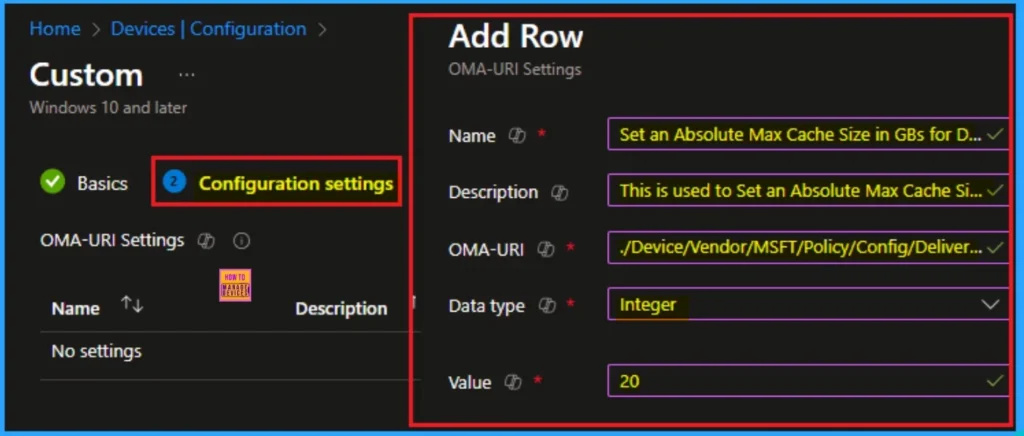Click the OMA-URI path input field
Screen dimensions: 1024x436
pos(800,248)
